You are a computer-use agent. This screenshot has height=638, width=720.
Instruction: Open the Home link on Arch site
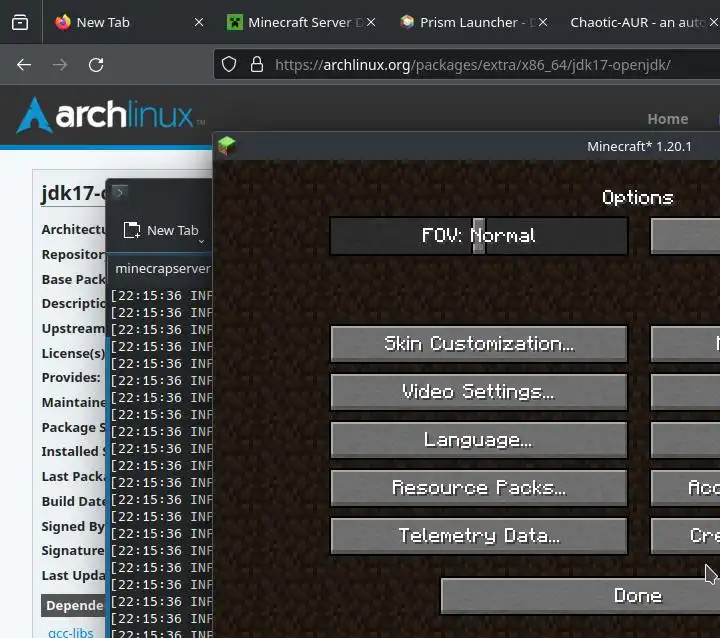coord(668,119)
